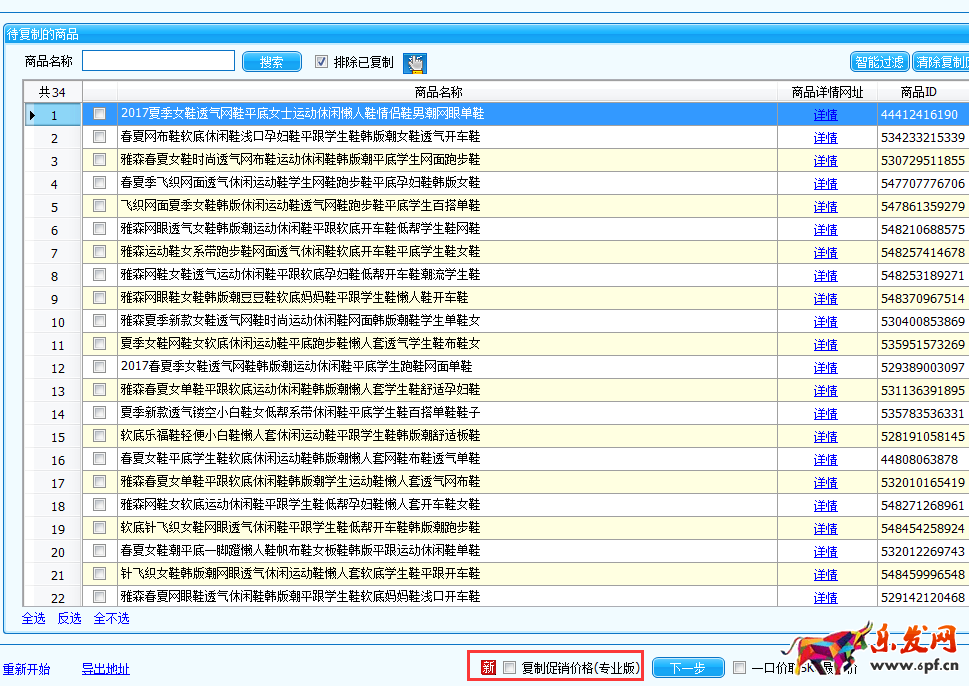Click the 重新开始 link
Viewport: 969px width, 686px height.
click(26, 669)
